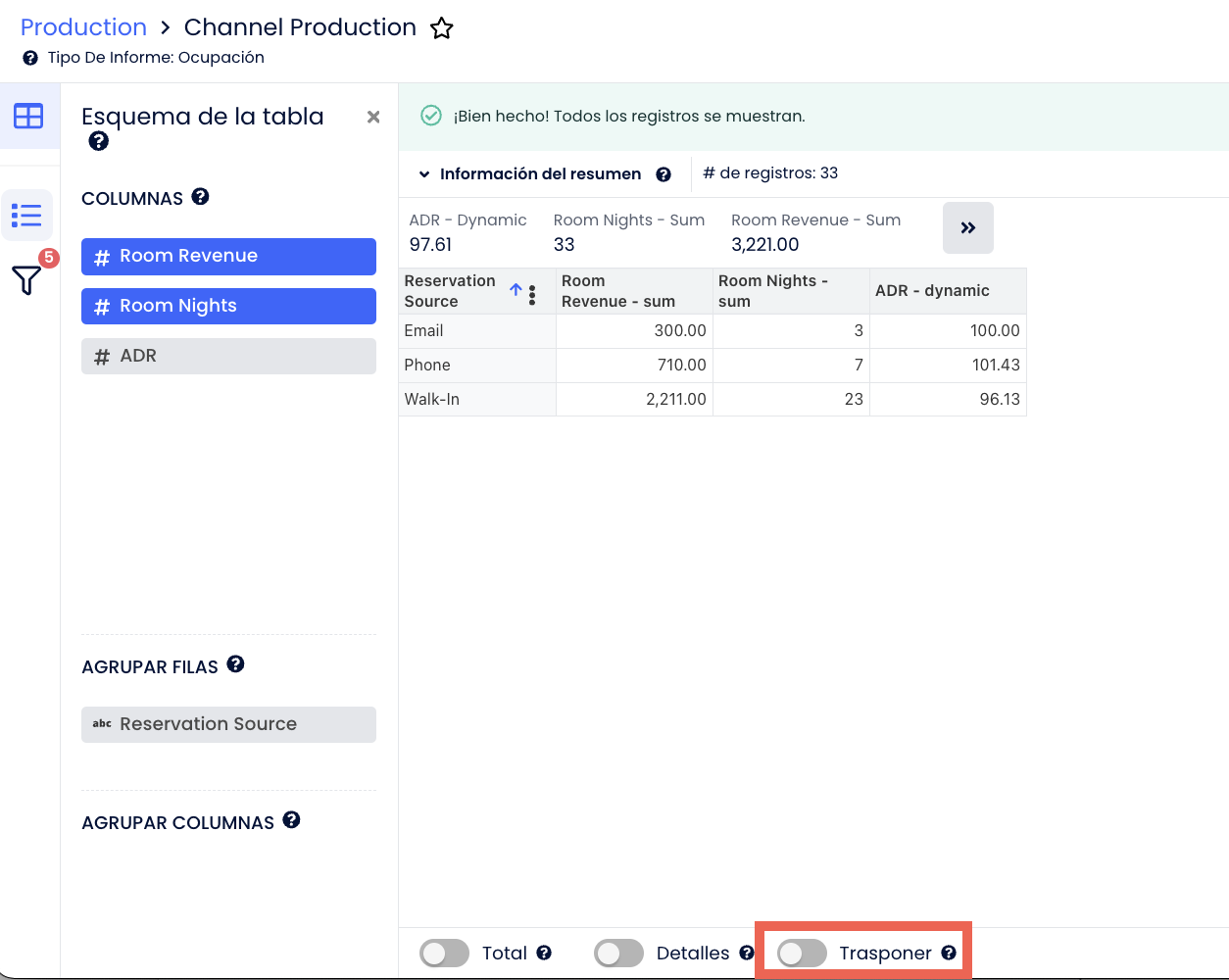Click help icon next to AGRUPAR COLUMNAS
The image size is (1229, 980).
tap(291, 819)
